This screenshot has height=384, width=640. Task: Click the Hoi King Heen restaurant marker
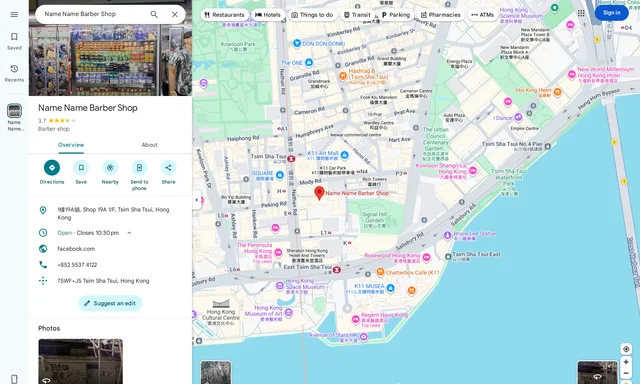coord(557,92)
